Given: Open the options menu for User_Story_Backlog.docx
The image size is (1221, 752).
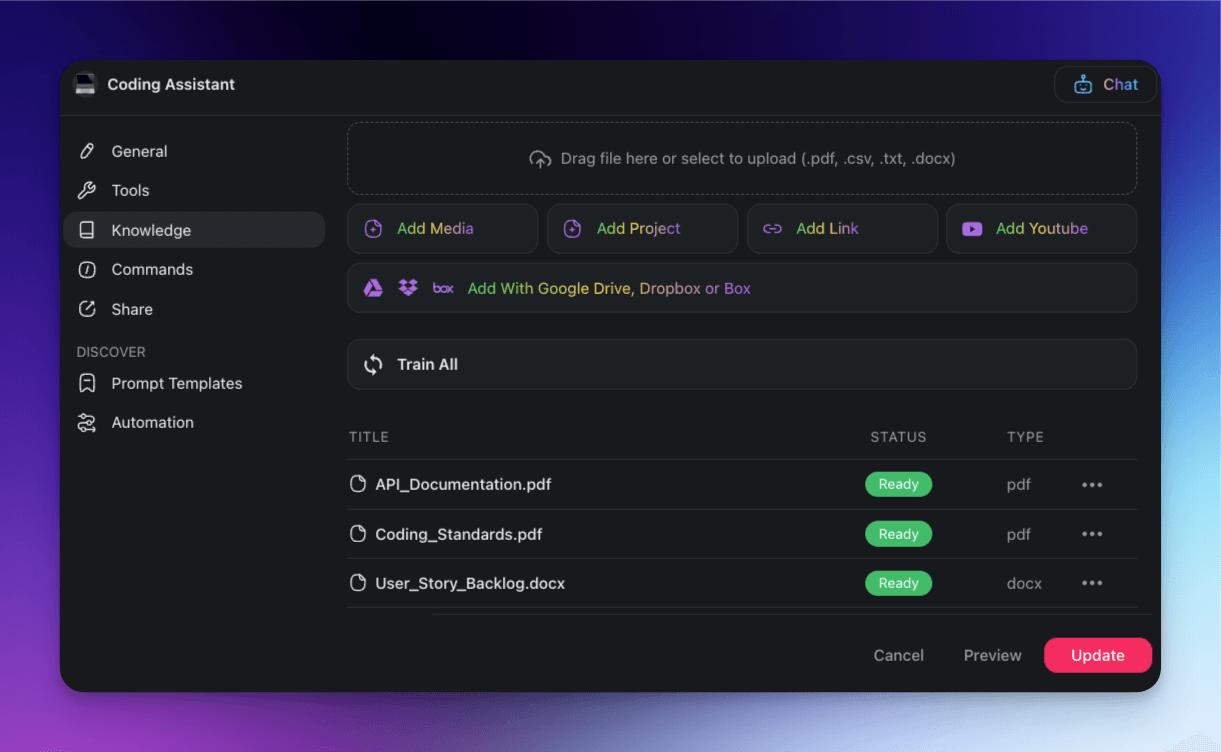Looking at the screenshot, I should pyautogui.click(x=1092, y=583).
